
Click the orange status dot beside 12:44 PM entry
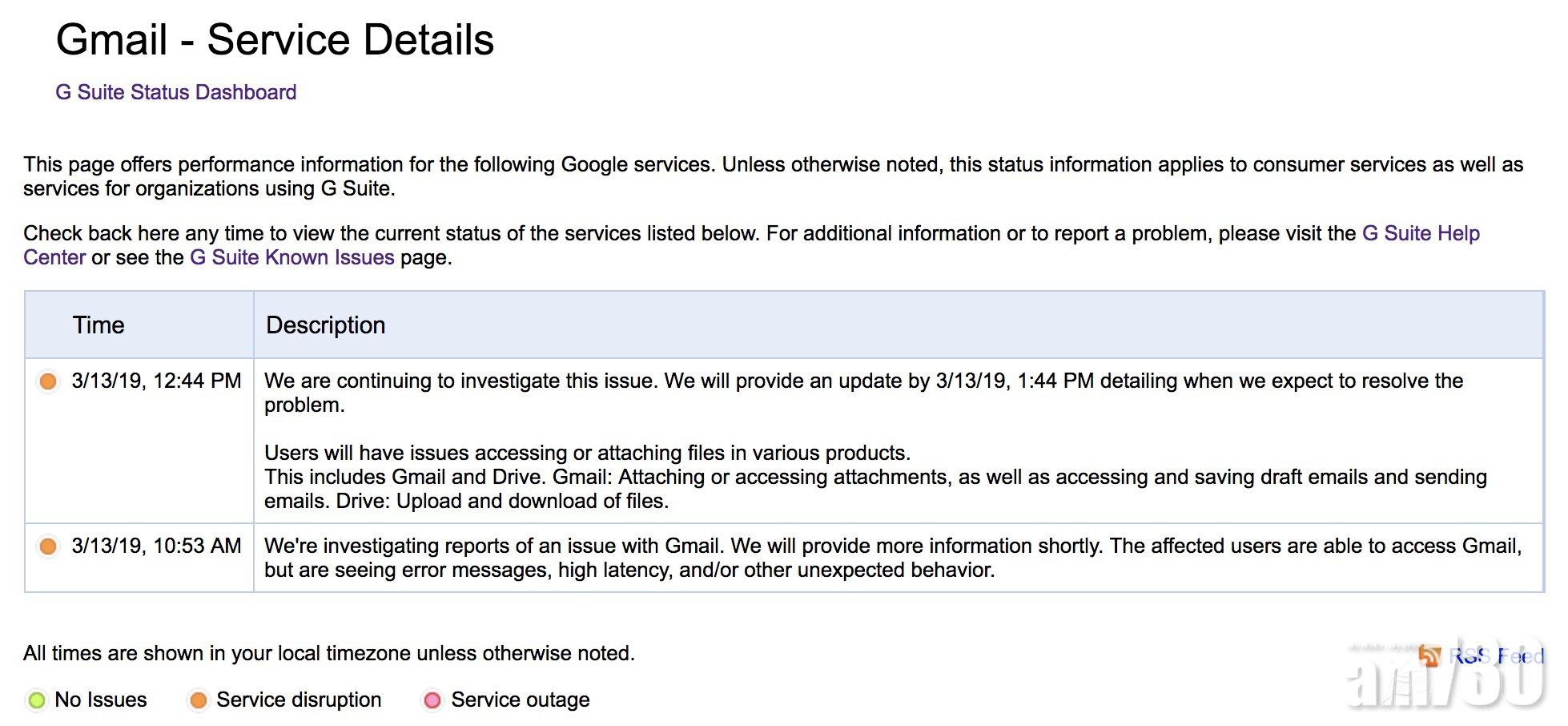pos(49,381)
